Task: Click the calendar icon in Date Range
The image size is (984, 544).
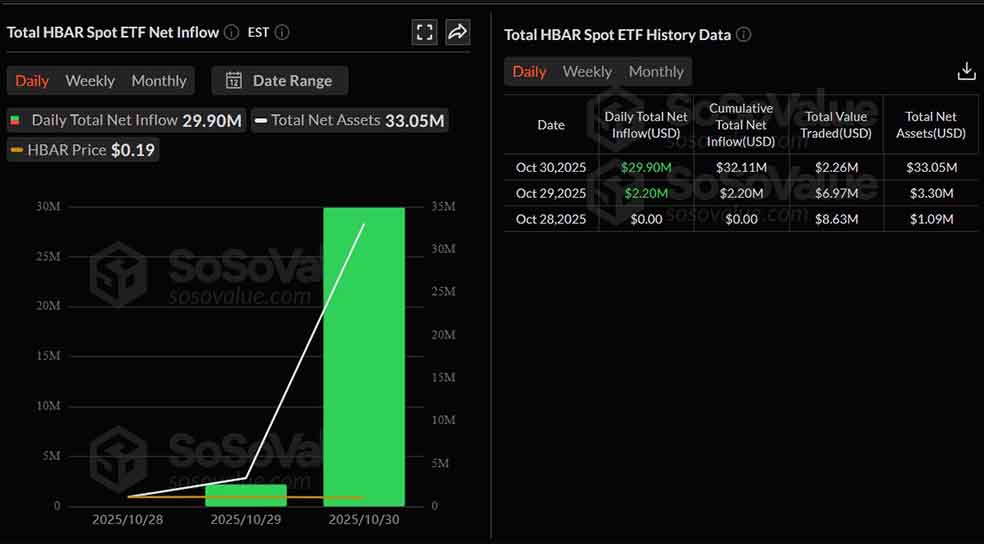Action: [234, 81]
